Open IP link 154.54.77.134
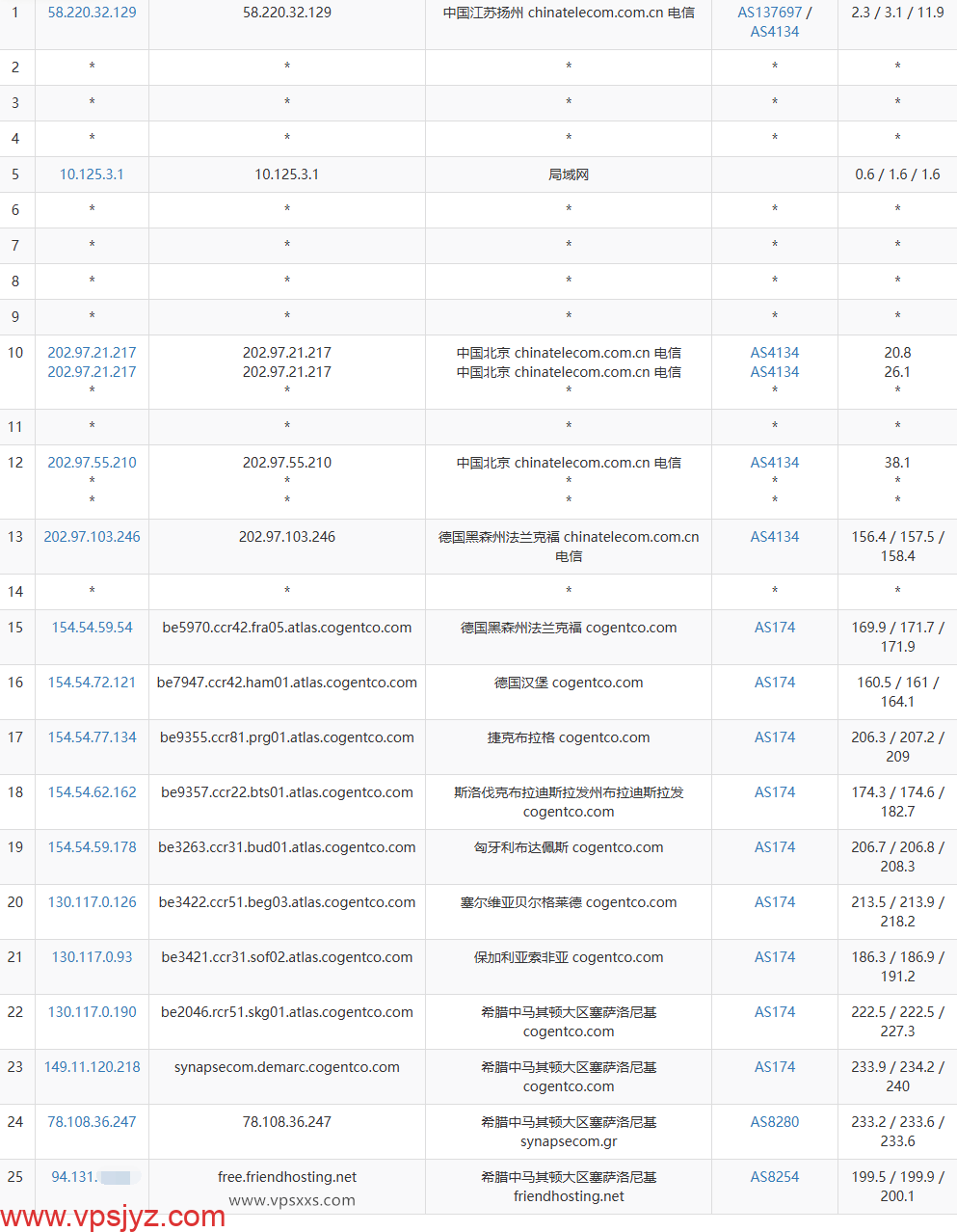This screenshot has height=1232, width=957. click(x=92, y=737)
